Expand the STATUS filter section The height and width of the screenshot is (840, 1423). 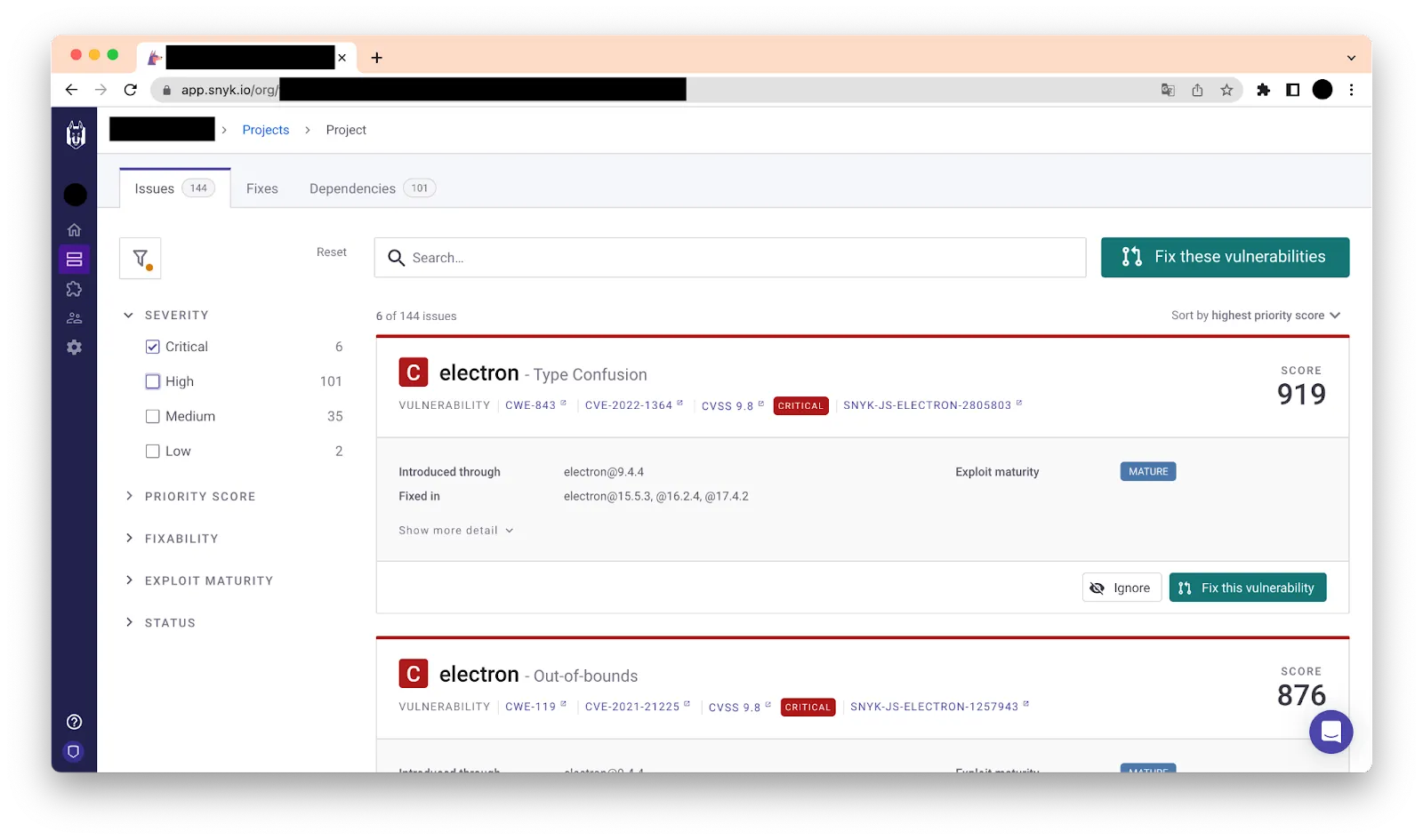159,623
